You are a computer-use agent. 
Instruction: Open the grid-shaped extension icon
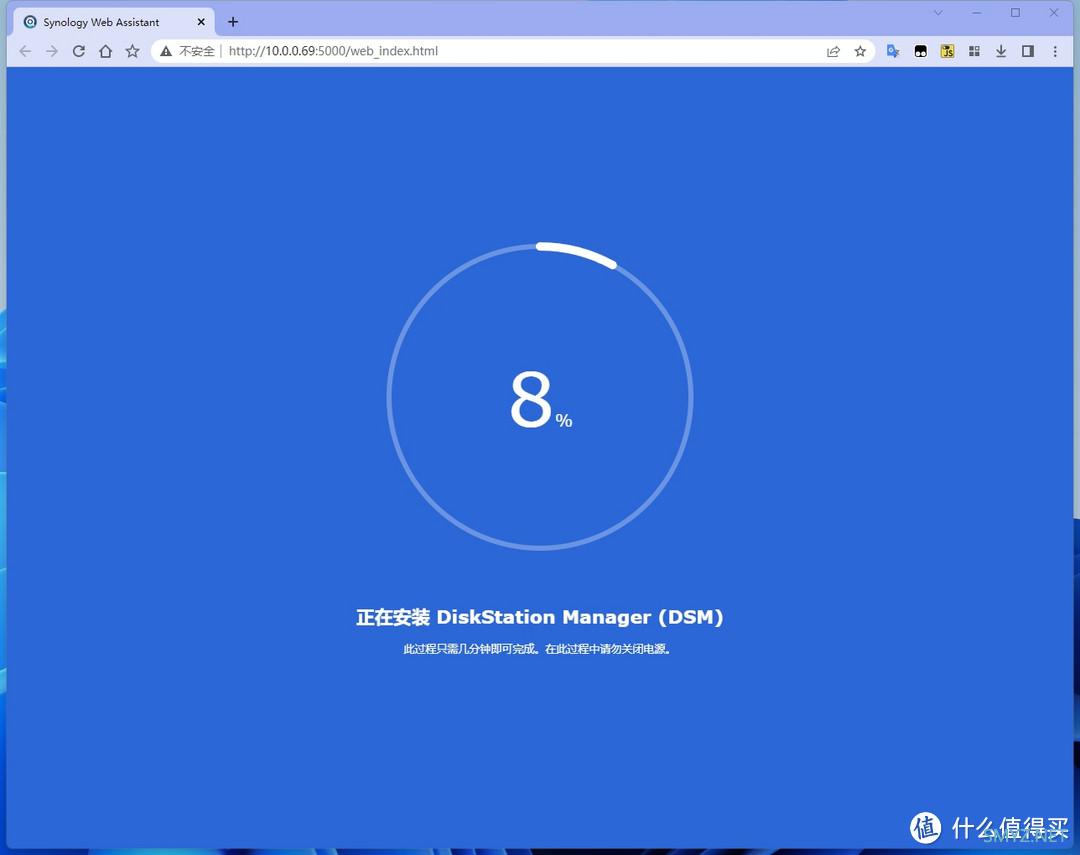pyautogui.click(x=974, y=51)
